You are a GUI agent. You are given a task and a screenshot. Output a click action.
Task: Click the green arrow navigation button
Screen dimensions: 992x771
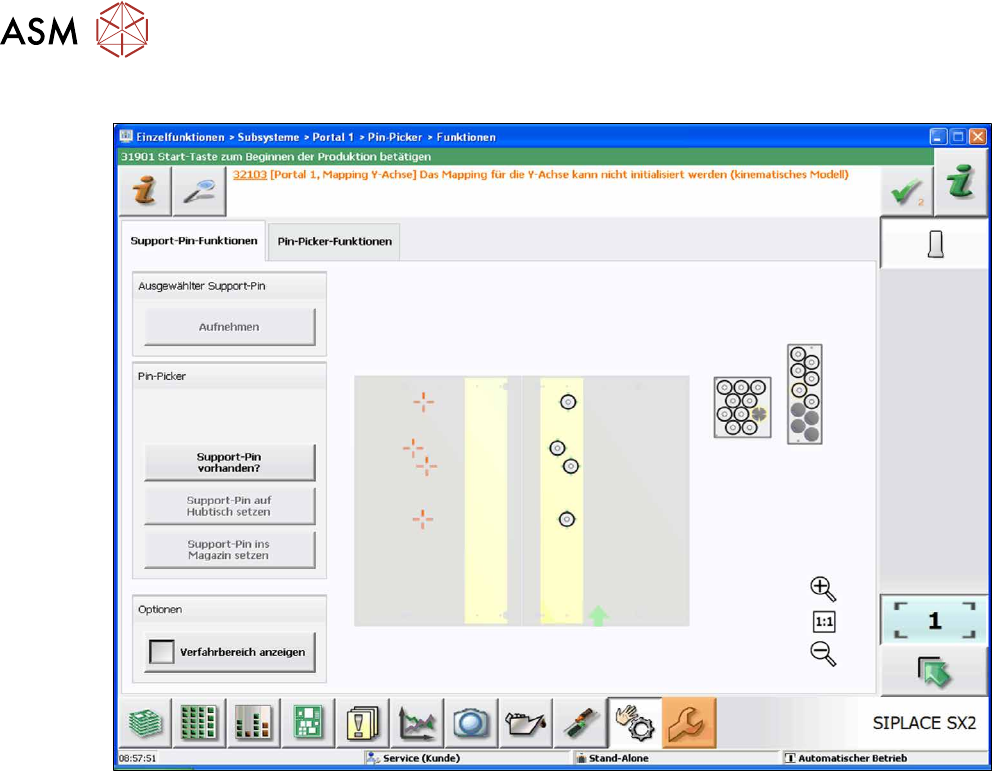(934, 672)
